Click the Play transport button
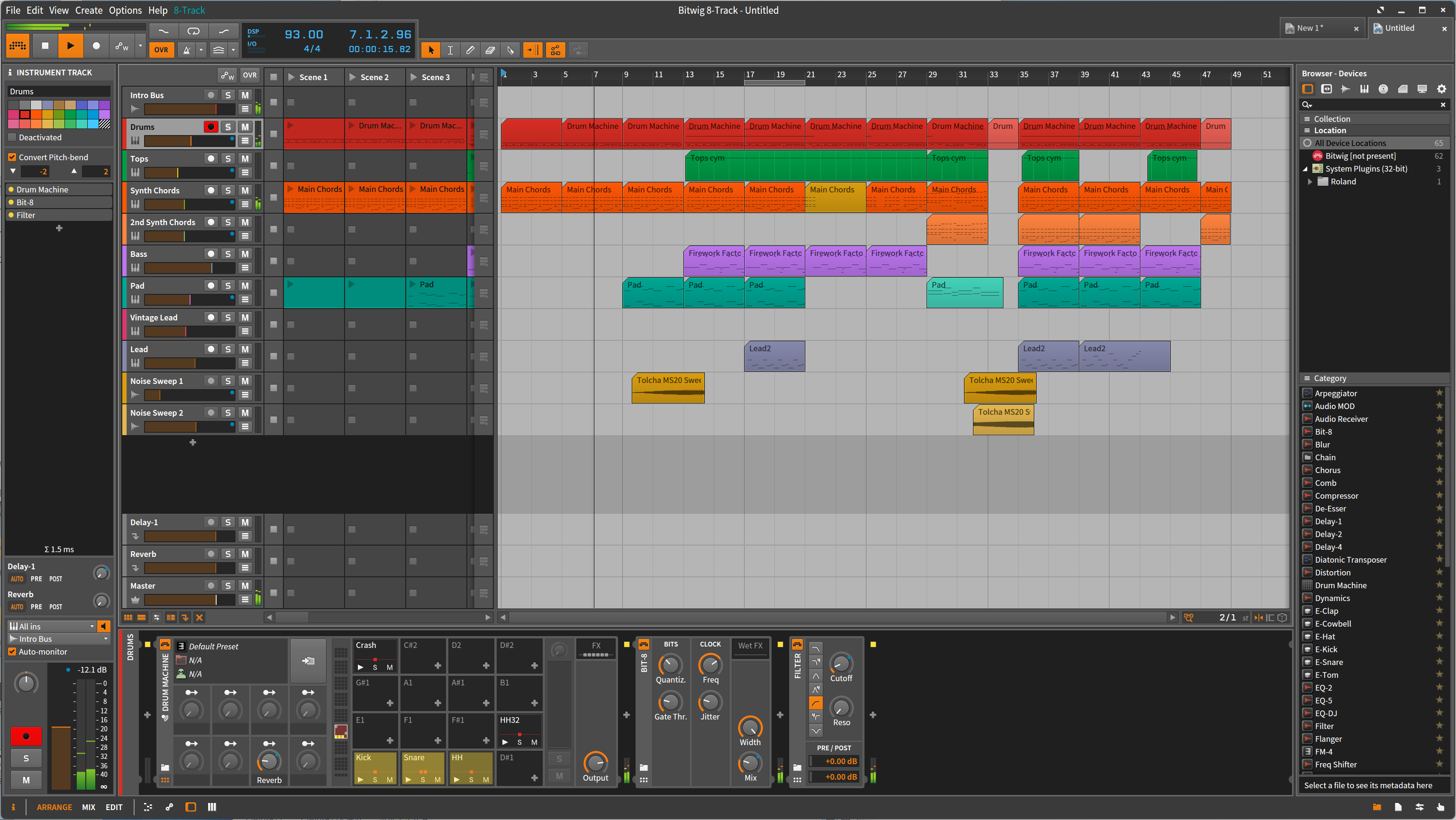The width and height of the screenshot is (1456, 820). coord(70,46)
